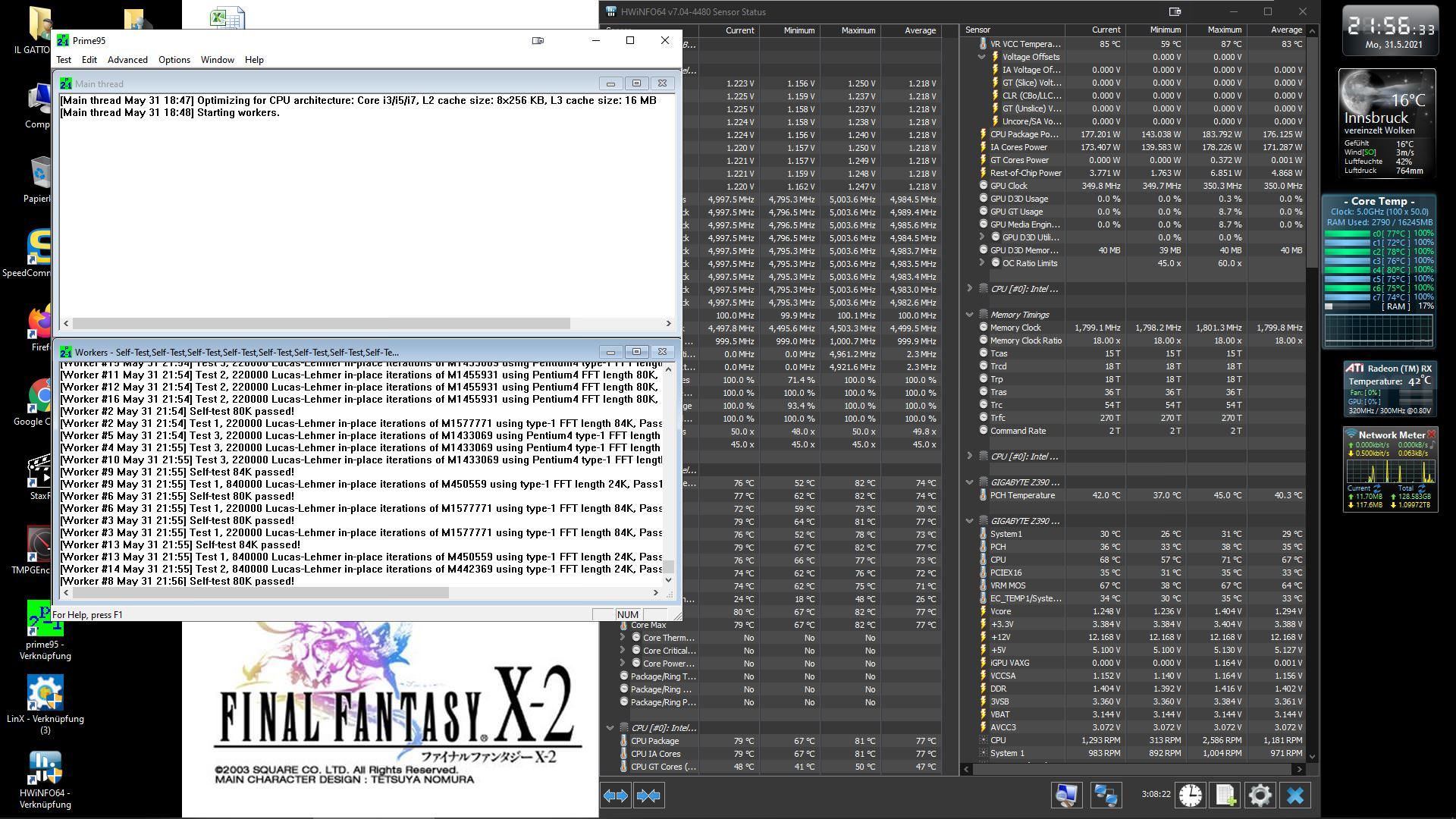This screenshot has width=1456, height=819.
Task: Expand OC Ratio Limits row
Action: point(981,263)
